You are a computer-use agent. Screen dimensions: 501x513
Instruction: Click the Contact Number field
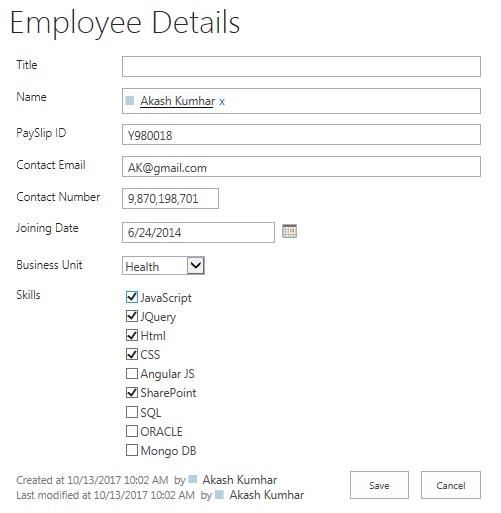tap(170, 198)
